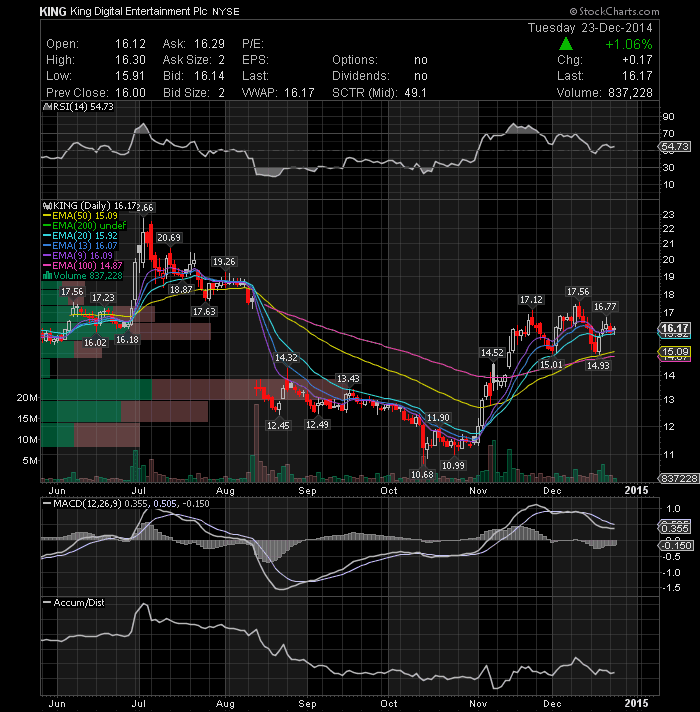Click the MACD axis tag 0.355
Viewport: 700px width, 712px height.
point(675,529)
